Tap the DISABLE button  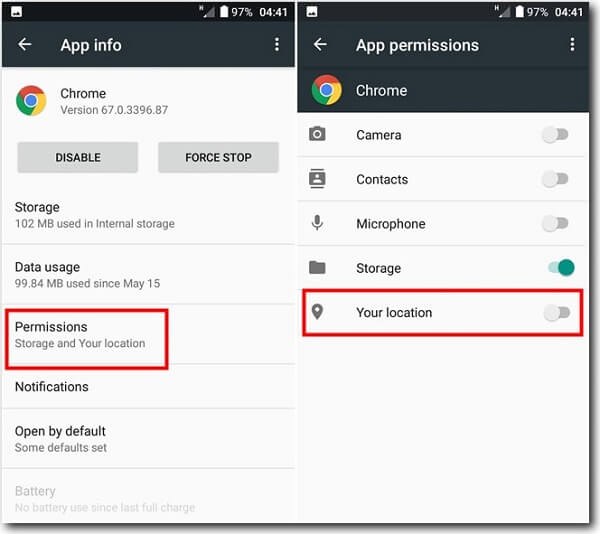click(78, 157)
